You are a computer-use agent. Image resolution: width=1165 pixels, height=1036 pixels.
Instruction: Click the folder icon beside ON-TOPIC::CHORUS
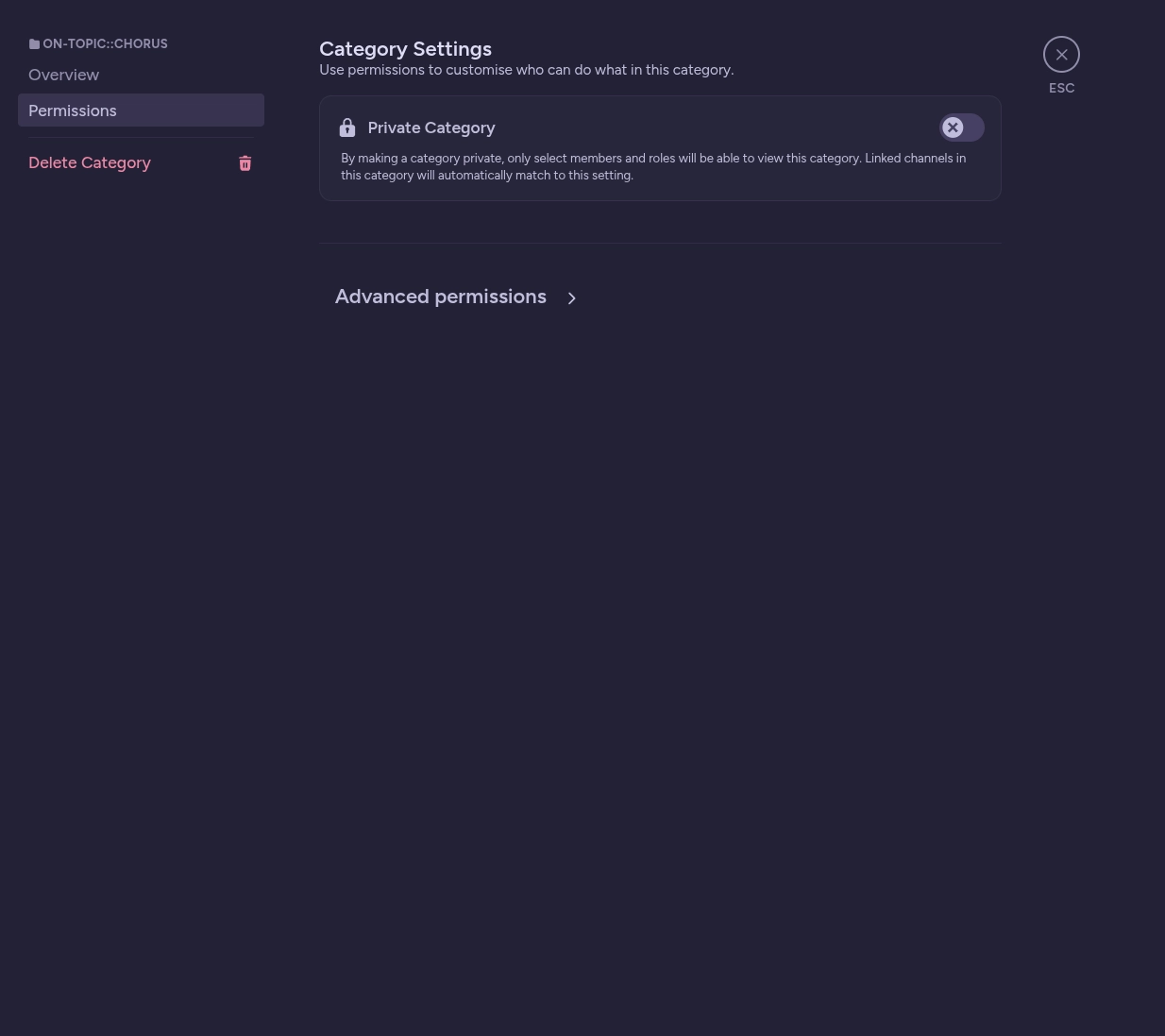tap(35, 43)
